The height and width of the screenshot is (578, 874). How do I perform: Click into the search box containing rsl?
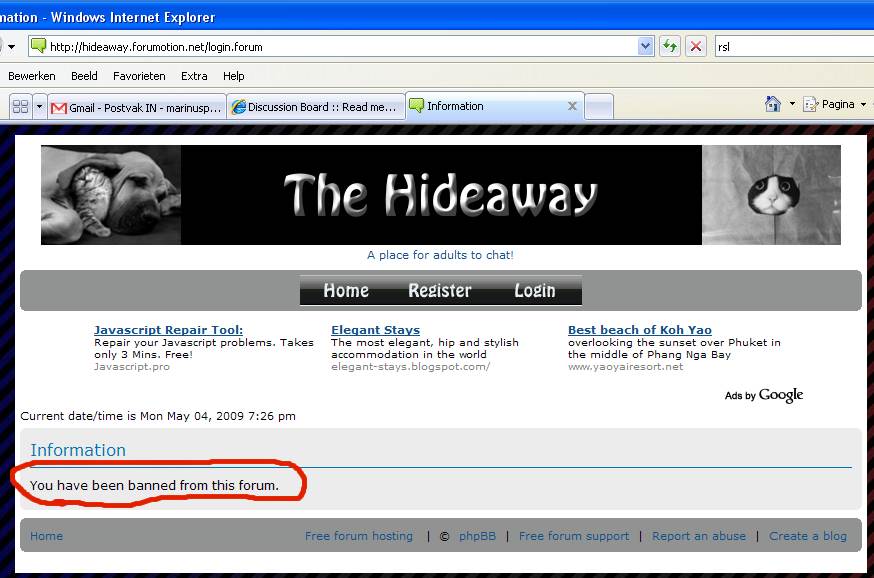pos(790,46)
